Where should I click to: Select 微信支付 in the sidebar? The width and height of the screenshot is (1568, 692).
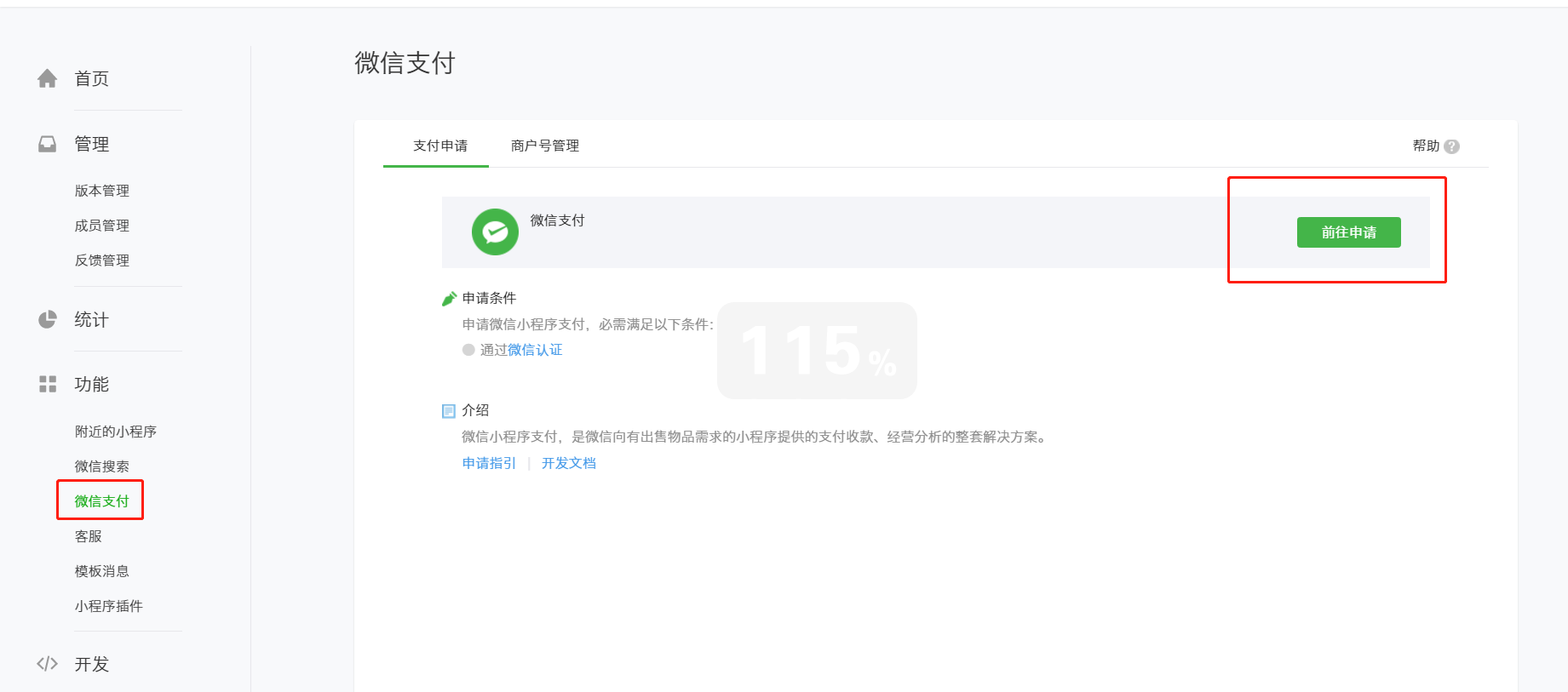click(x=102, y=501)
